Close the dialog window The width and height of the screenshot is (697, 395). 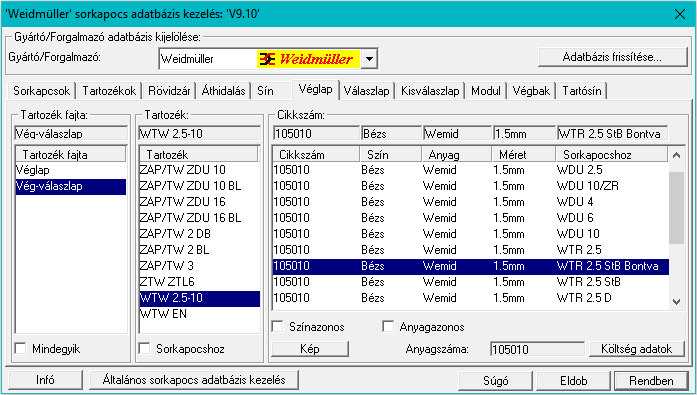tap(680, 14)
